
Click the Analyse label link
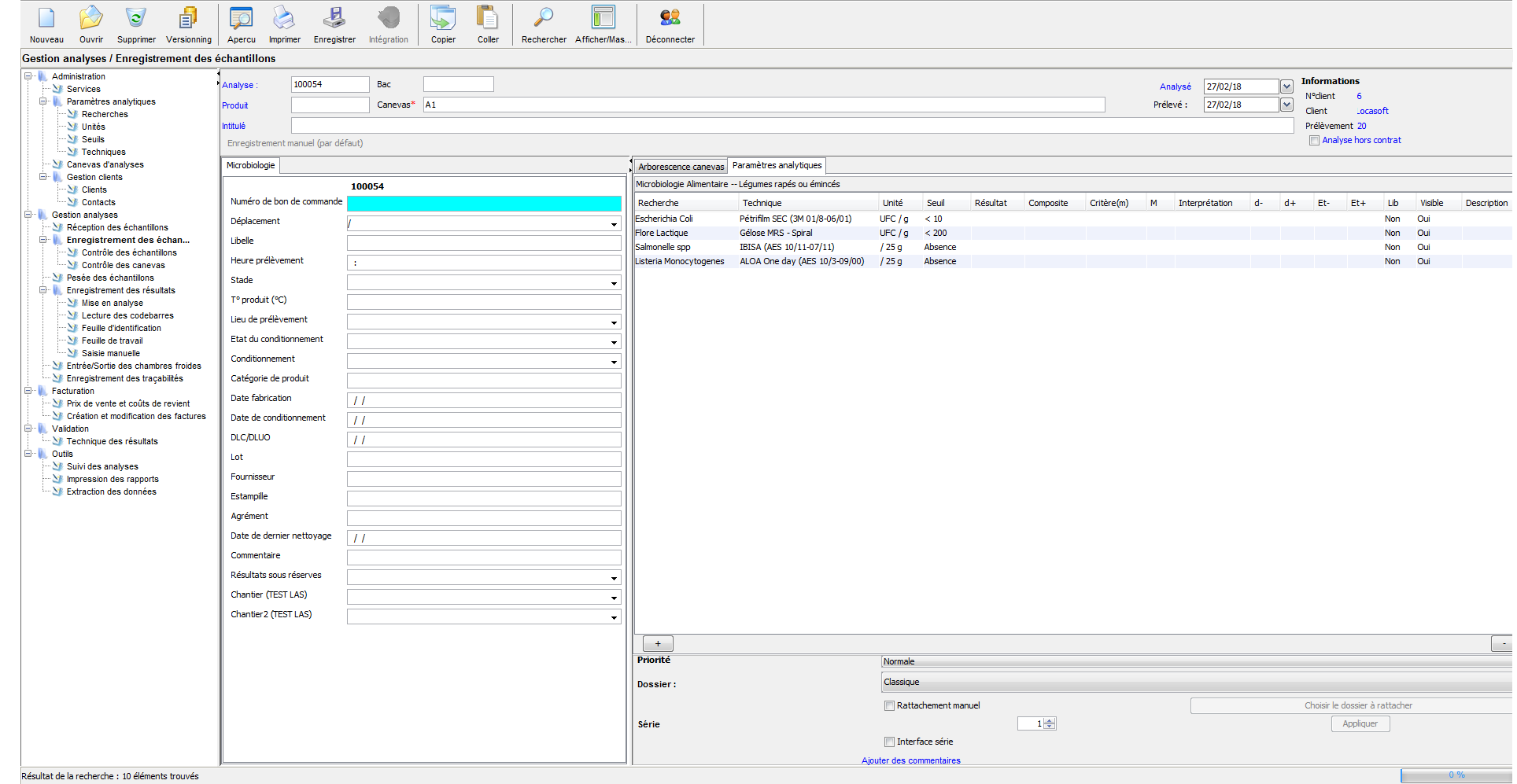pyautogui.click(x=238, y=85)
